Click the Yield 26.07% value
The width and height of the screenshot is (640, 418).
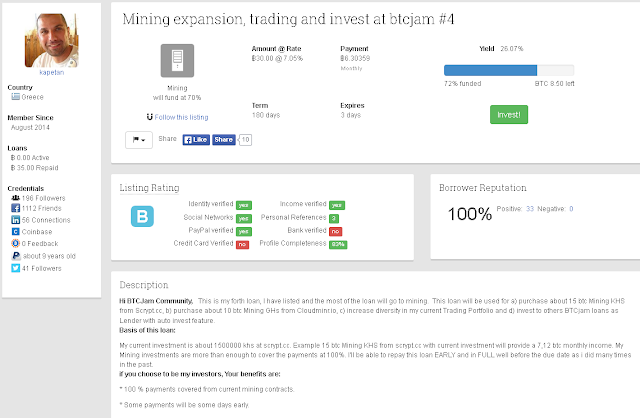point(511,49)
